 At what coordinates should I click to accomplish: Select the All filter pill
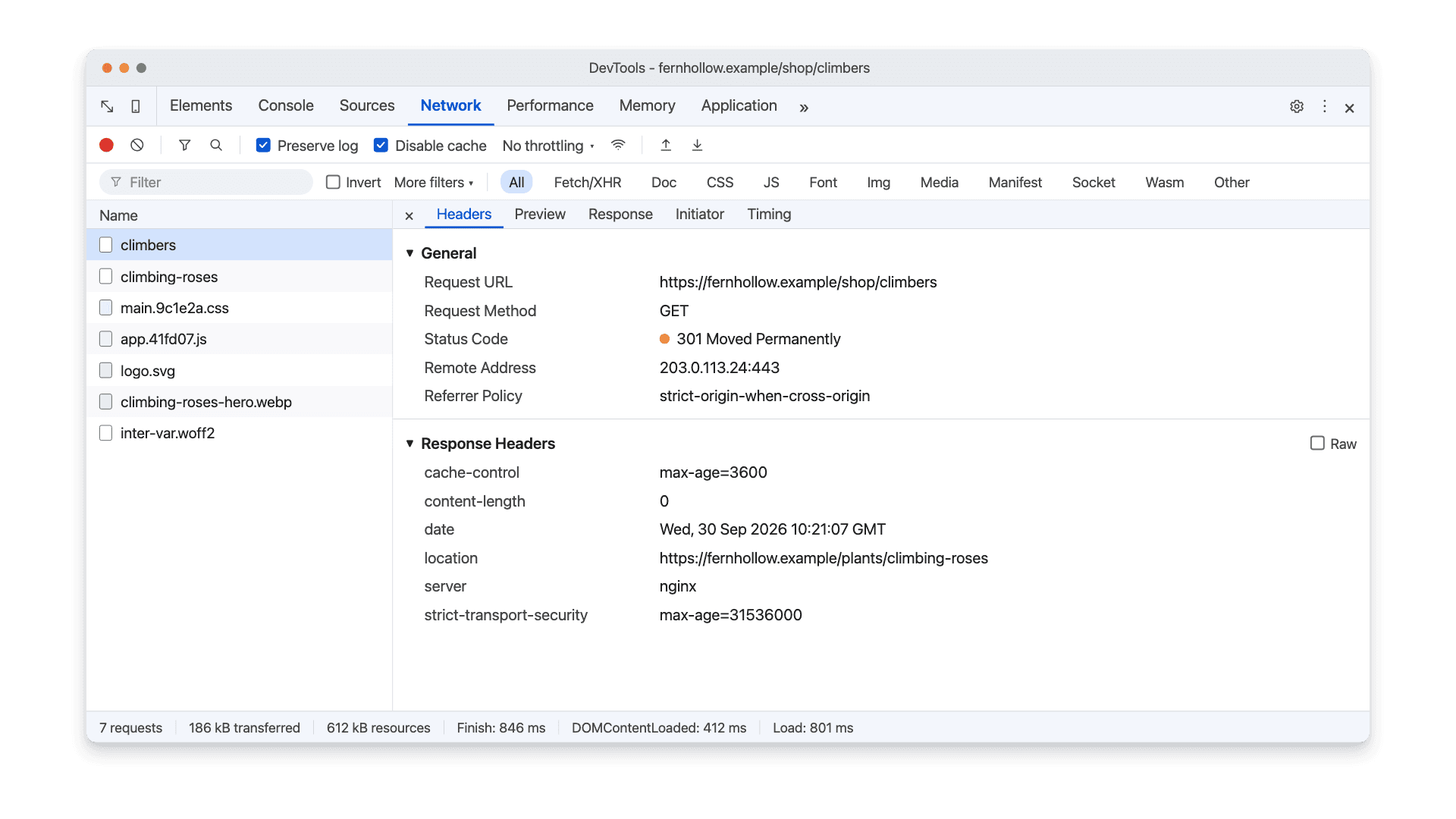[516, 183]
